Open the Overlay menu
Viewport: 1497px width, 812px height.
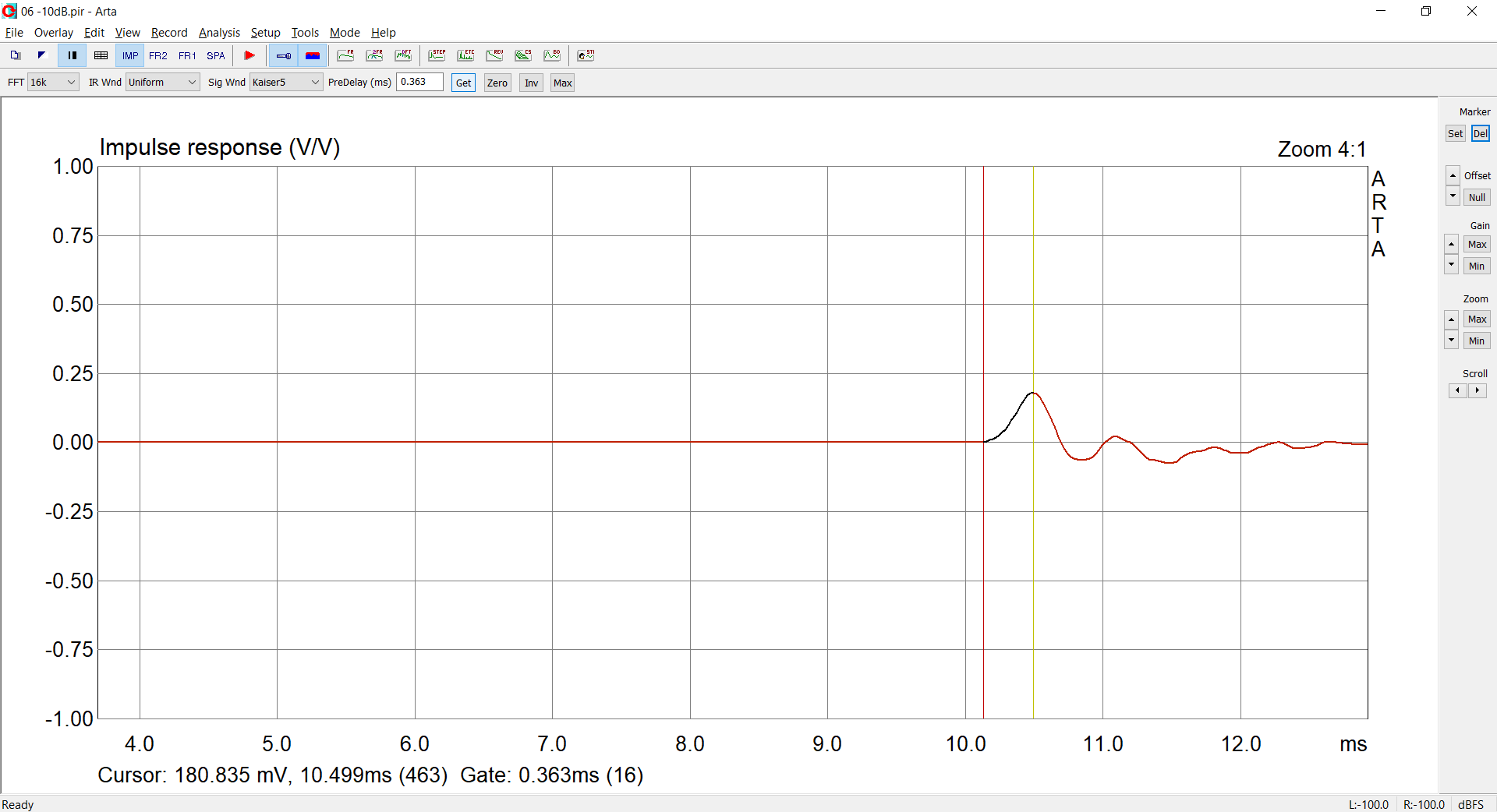pos(53,33)
